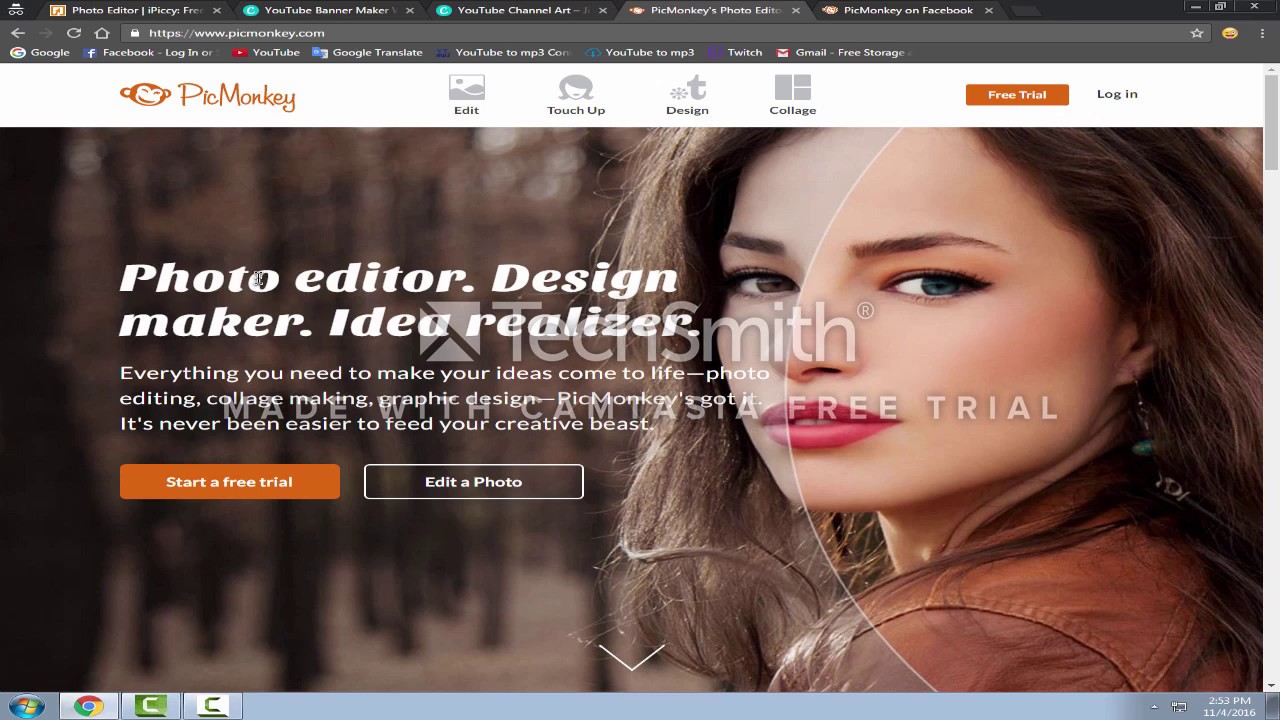Open Gmail Free Storage bookmark
The height and width of the screenshot is (720, 1280).
click(x=842, y=52)
